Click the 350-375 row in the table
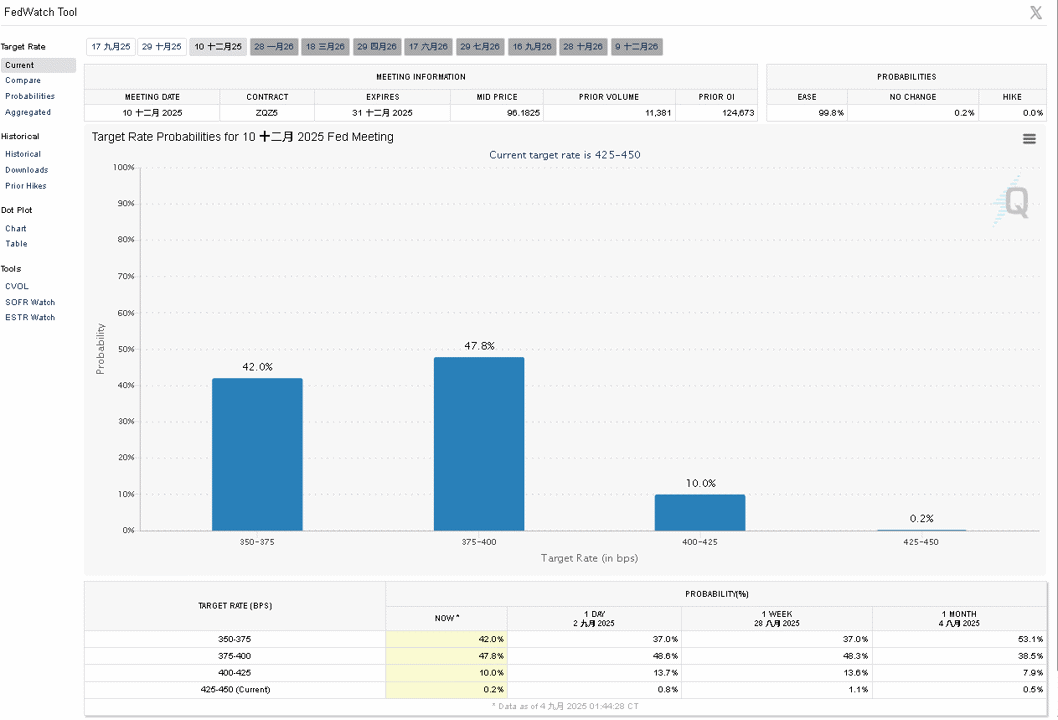The height and width of the screenshot is (720, 1058). [x=565, y=639]
